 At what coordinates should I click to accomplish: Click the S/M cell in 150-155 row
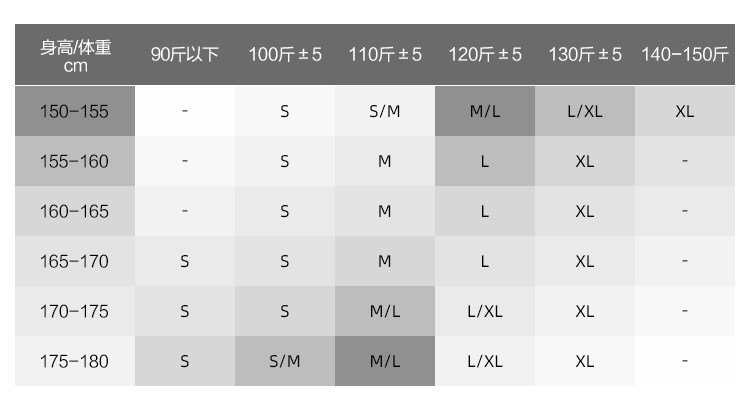point(385,111)
